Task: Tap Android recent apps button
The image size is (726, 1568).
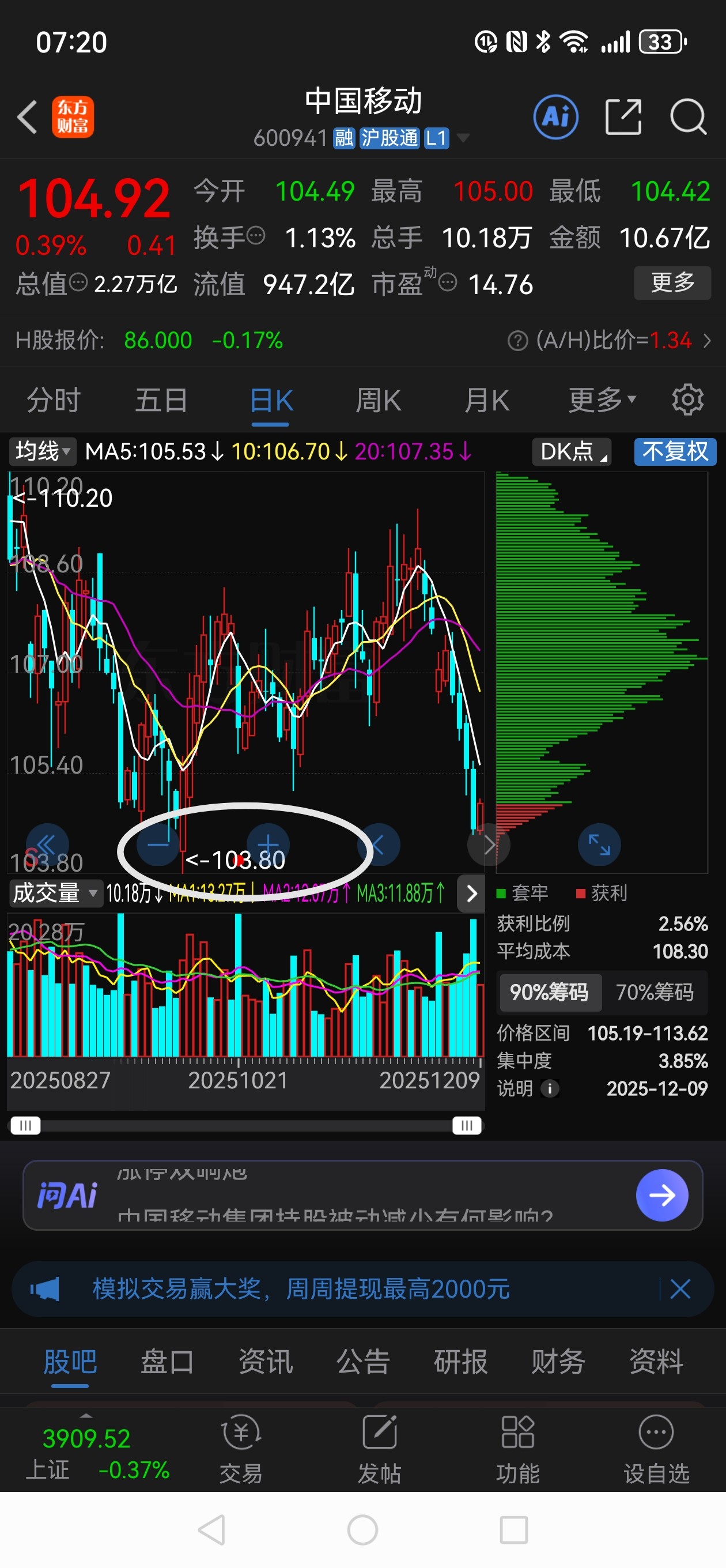Action: pyautogui.click(x=513, y=1531)
